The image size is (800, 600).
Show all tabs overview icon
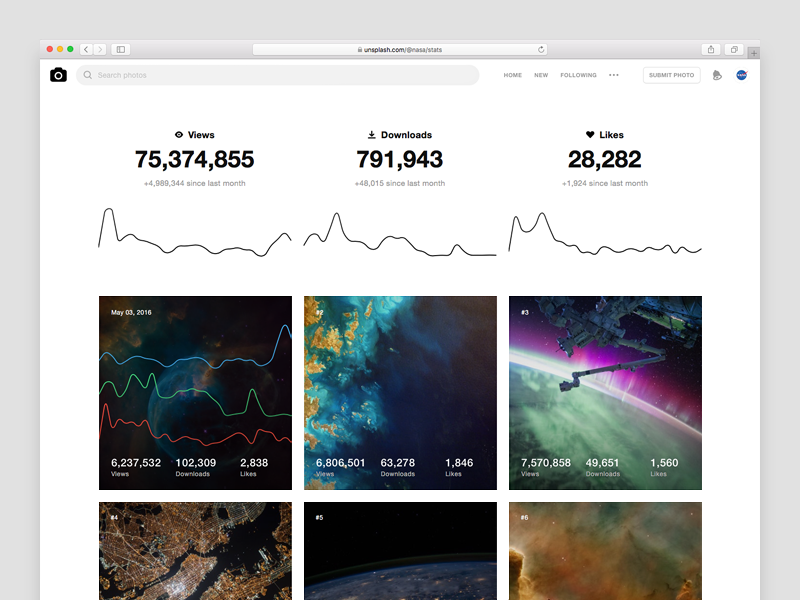pos(734,49)
